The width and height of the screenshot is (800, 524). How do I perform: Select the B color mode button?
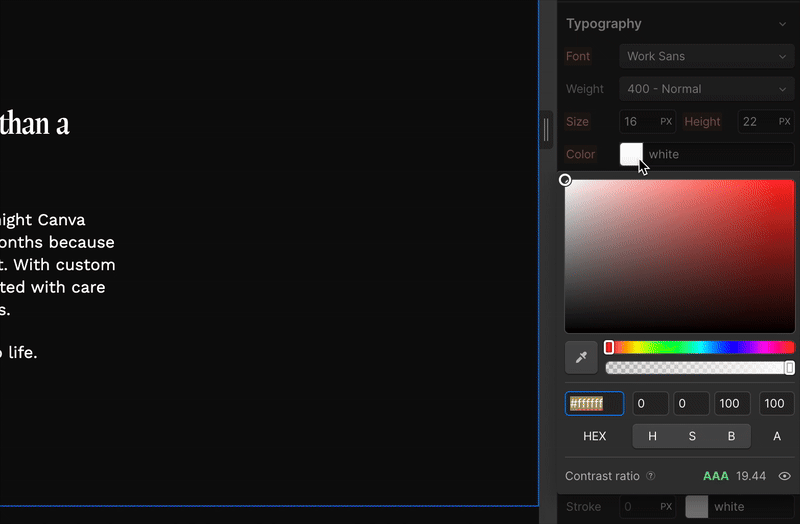tap(731, 436)
